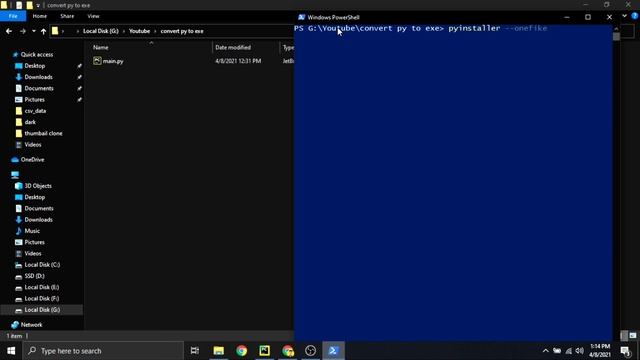The width and height of the screenshot is (640, 360).
Task: Click the quick access toolbar dropdown in title bar
Action: 38,5
